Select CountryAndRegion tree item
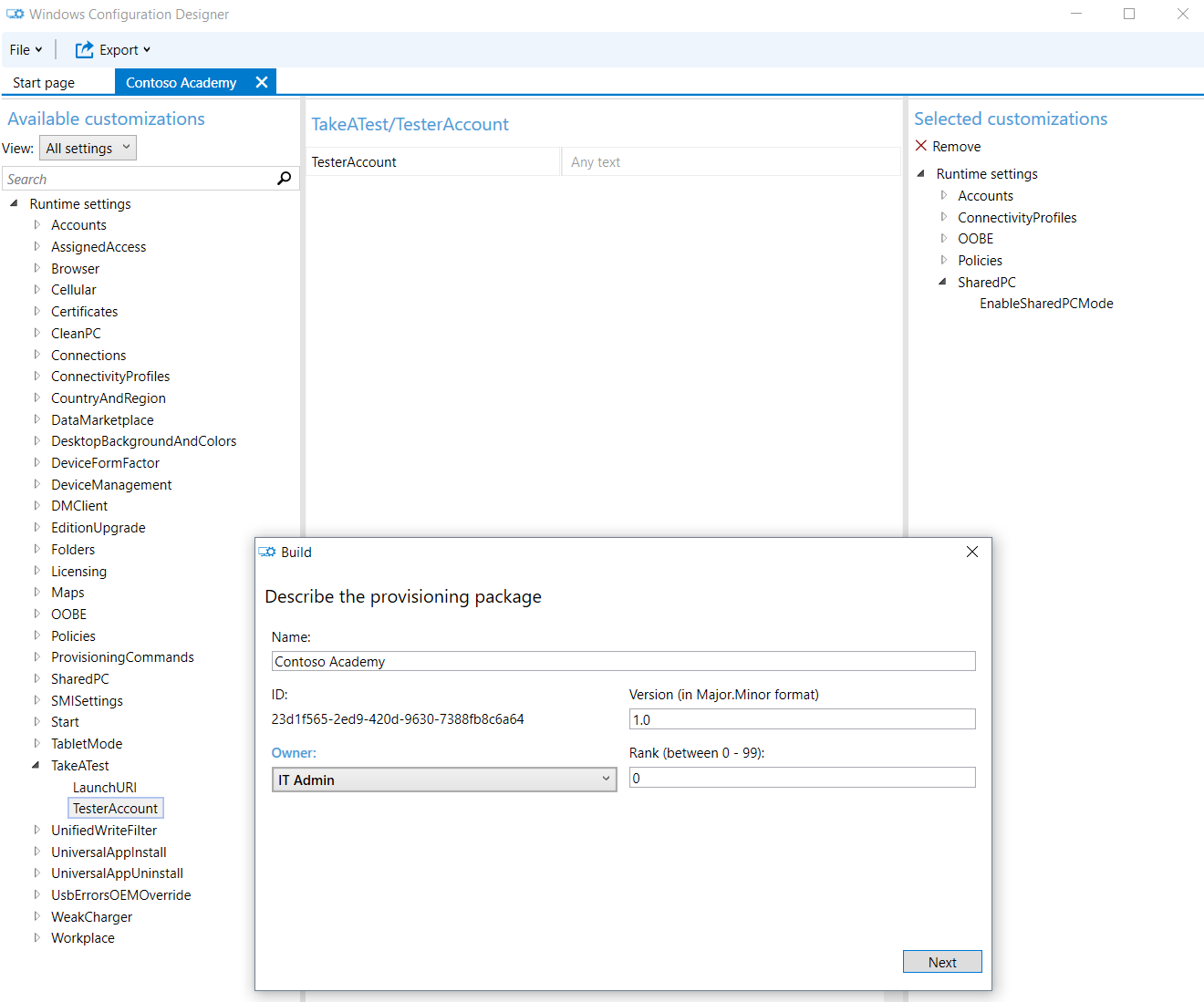Viewport: 1204px width, 1002px height. click(x=109, y=398)
